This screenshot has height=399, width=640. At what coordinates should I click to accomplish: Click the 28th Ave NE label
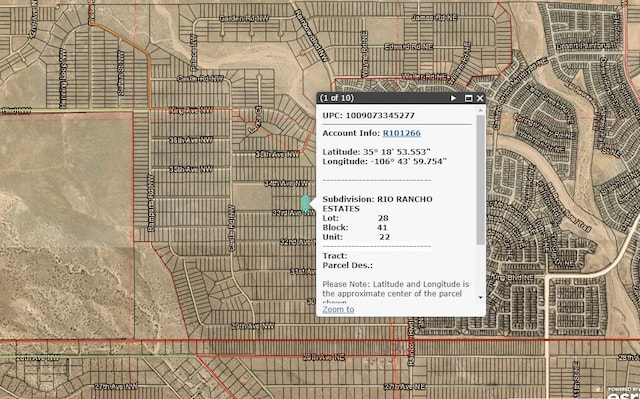[324, 357]
